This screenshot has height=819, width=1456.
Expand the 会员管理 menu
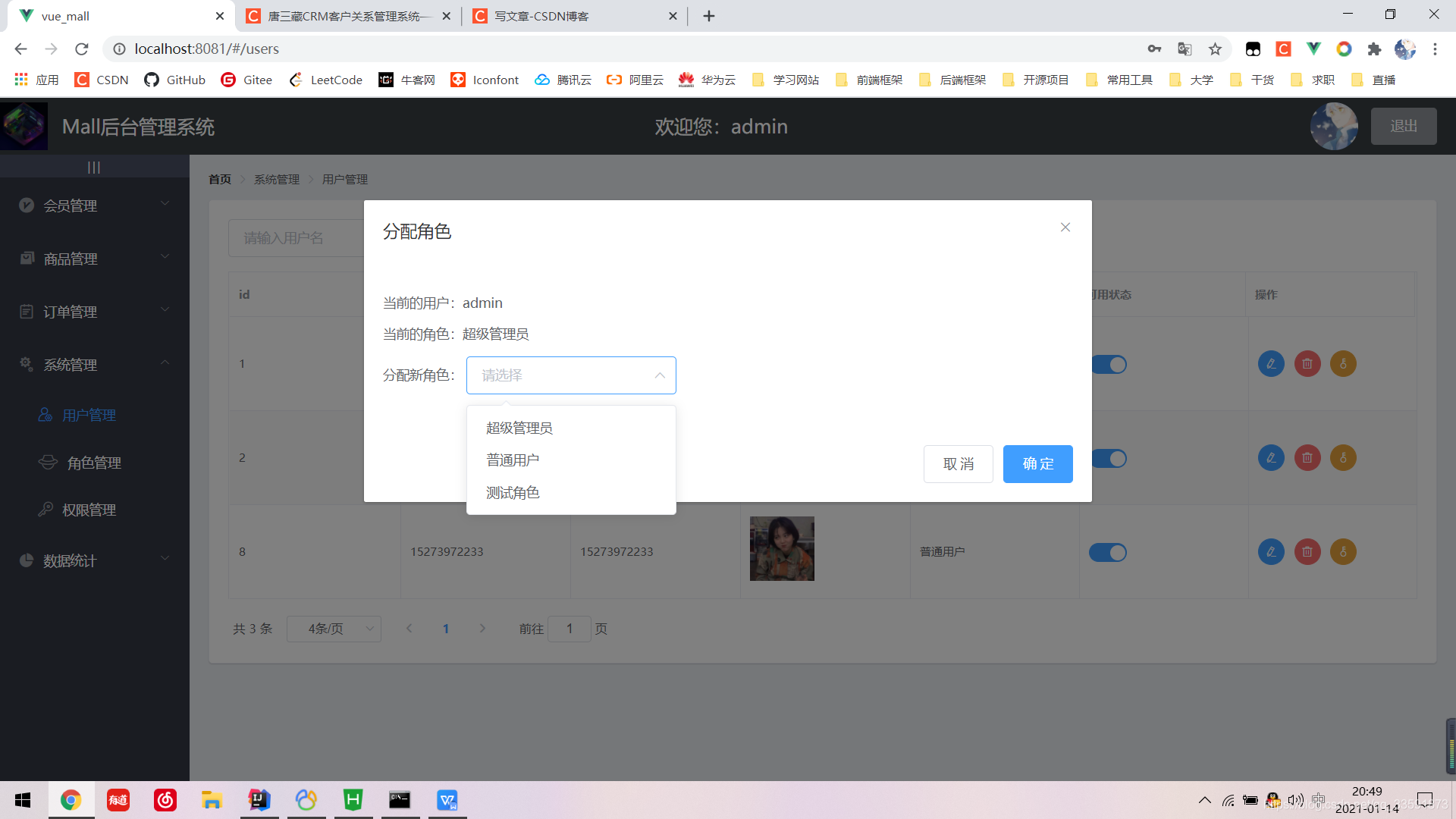pos(95,206)
